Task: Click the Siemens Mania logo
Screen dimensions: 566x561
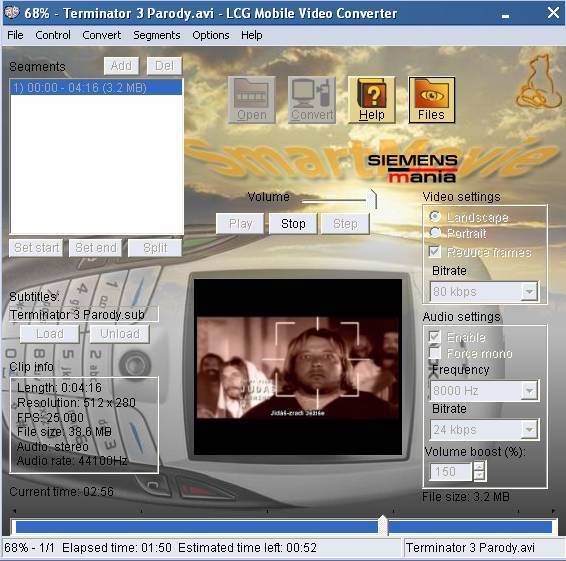Action: pyautogui.click(x=413, y=168)
